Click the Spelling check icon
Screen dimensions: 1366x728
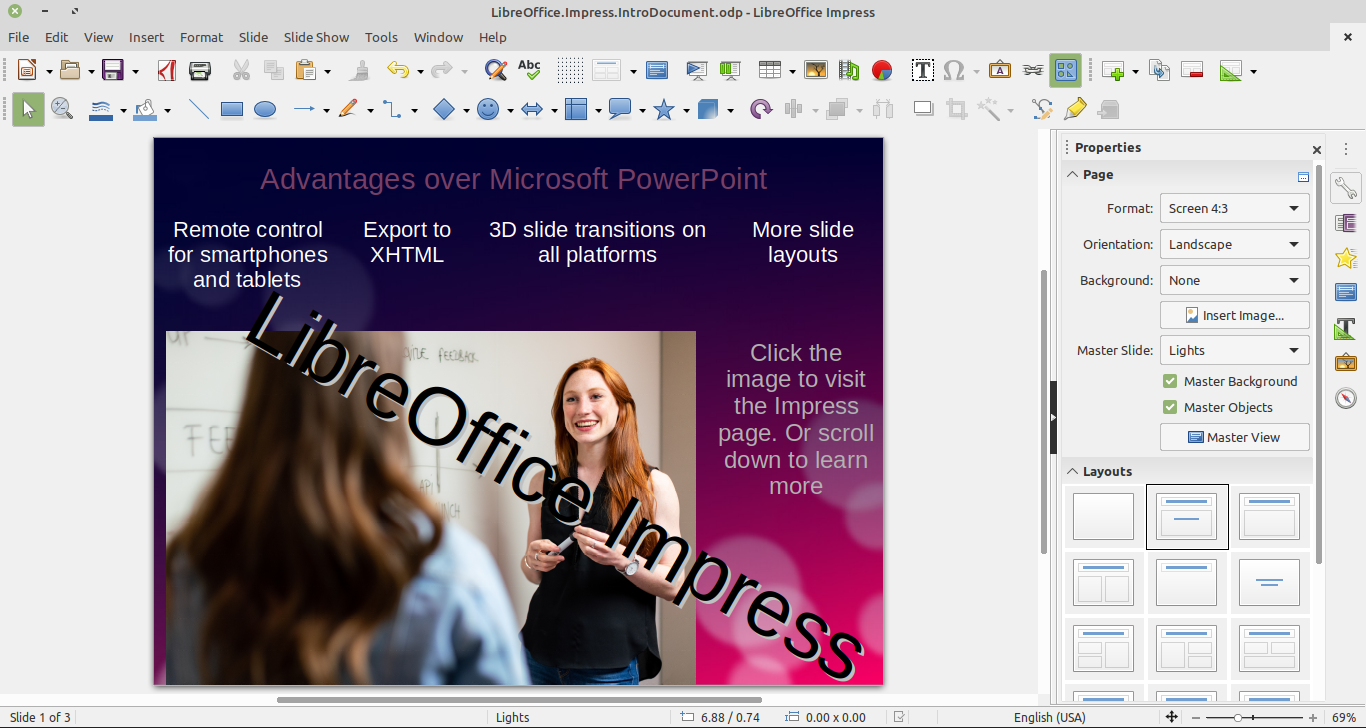click(x=529, y=70)
